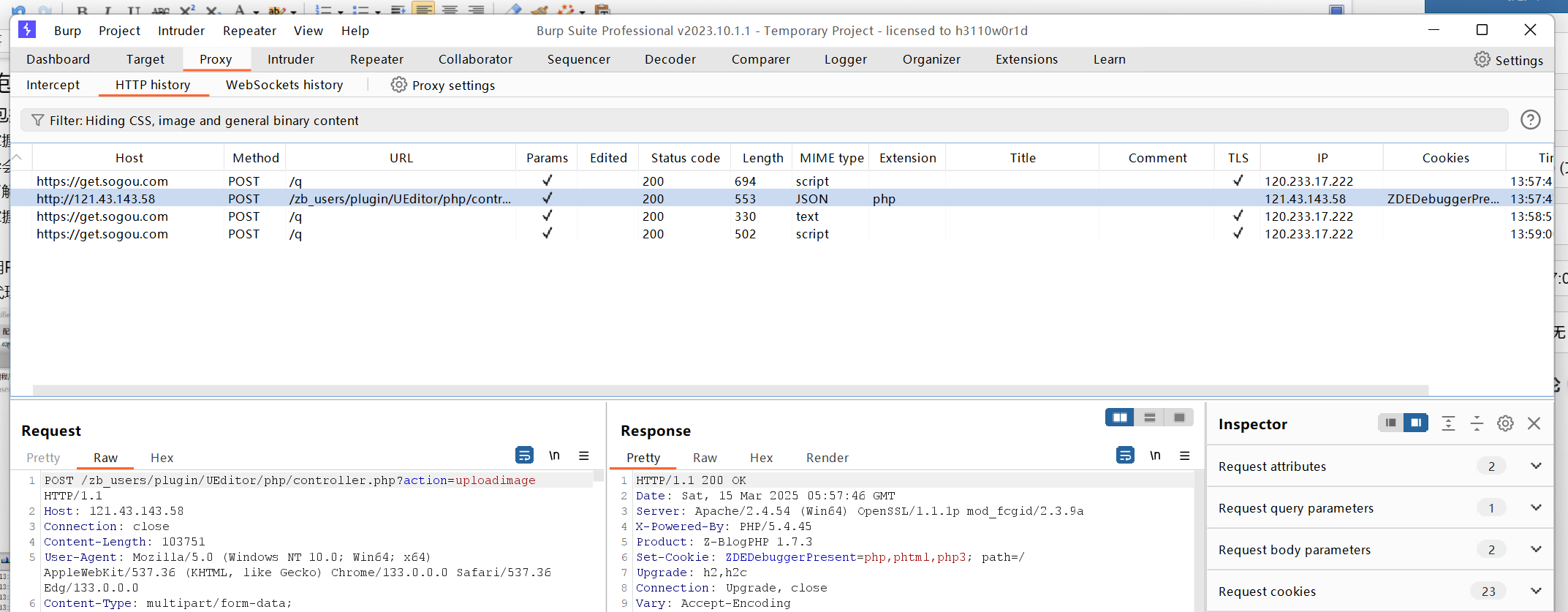The height and width of the screenshot is (612, 1568).
Task: Collapse all Inspector sections icon
Action: coord(1477,423)
